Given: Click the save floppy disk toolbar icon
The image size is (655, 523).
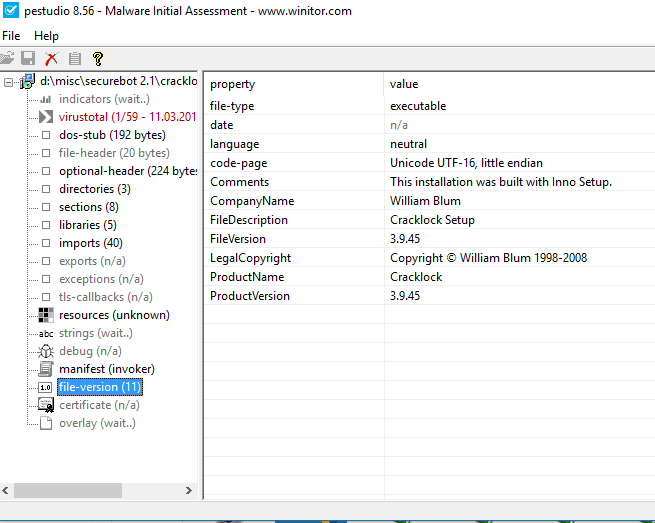Looking at the screenshot, I should [x=29, y=59].
